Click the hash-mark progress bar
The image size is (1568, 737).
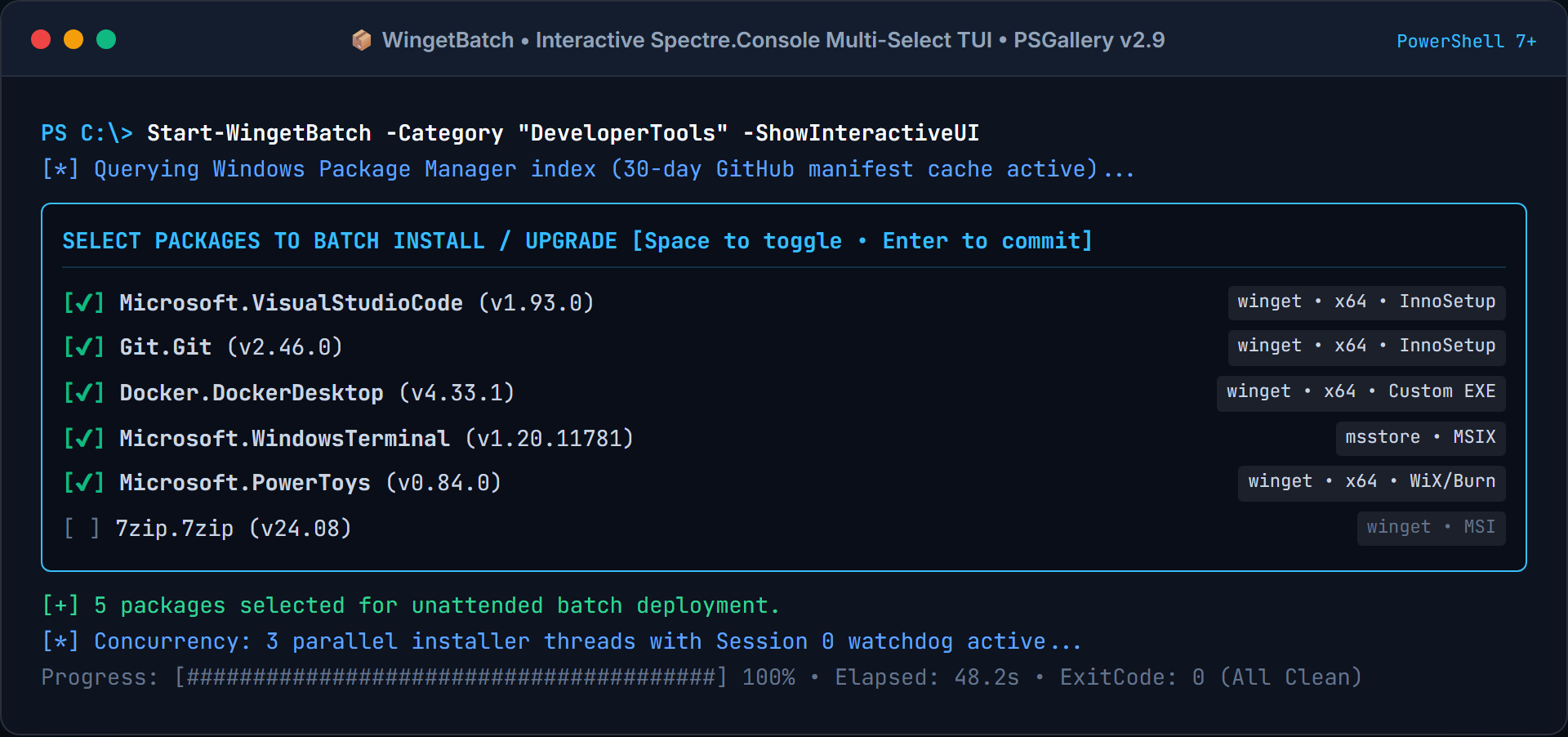click(450, 677)
